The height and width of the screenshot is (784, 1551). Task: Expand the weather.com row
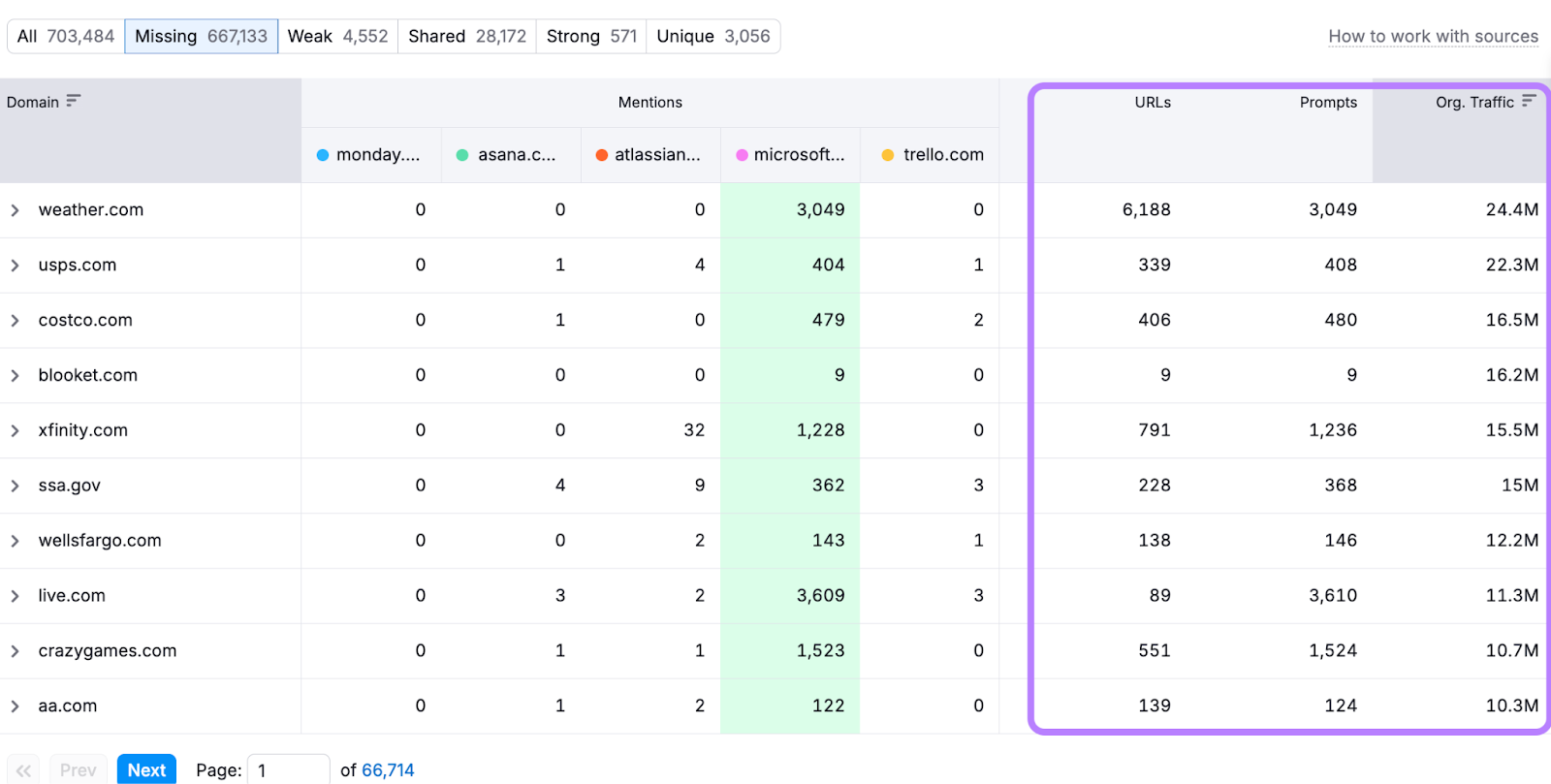tap(15, 210)
